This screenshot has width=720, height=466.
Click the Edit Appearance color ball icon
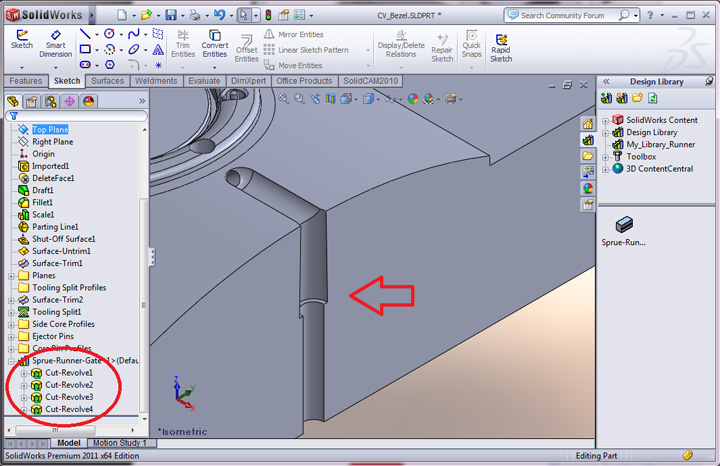[x=413, y=99]
